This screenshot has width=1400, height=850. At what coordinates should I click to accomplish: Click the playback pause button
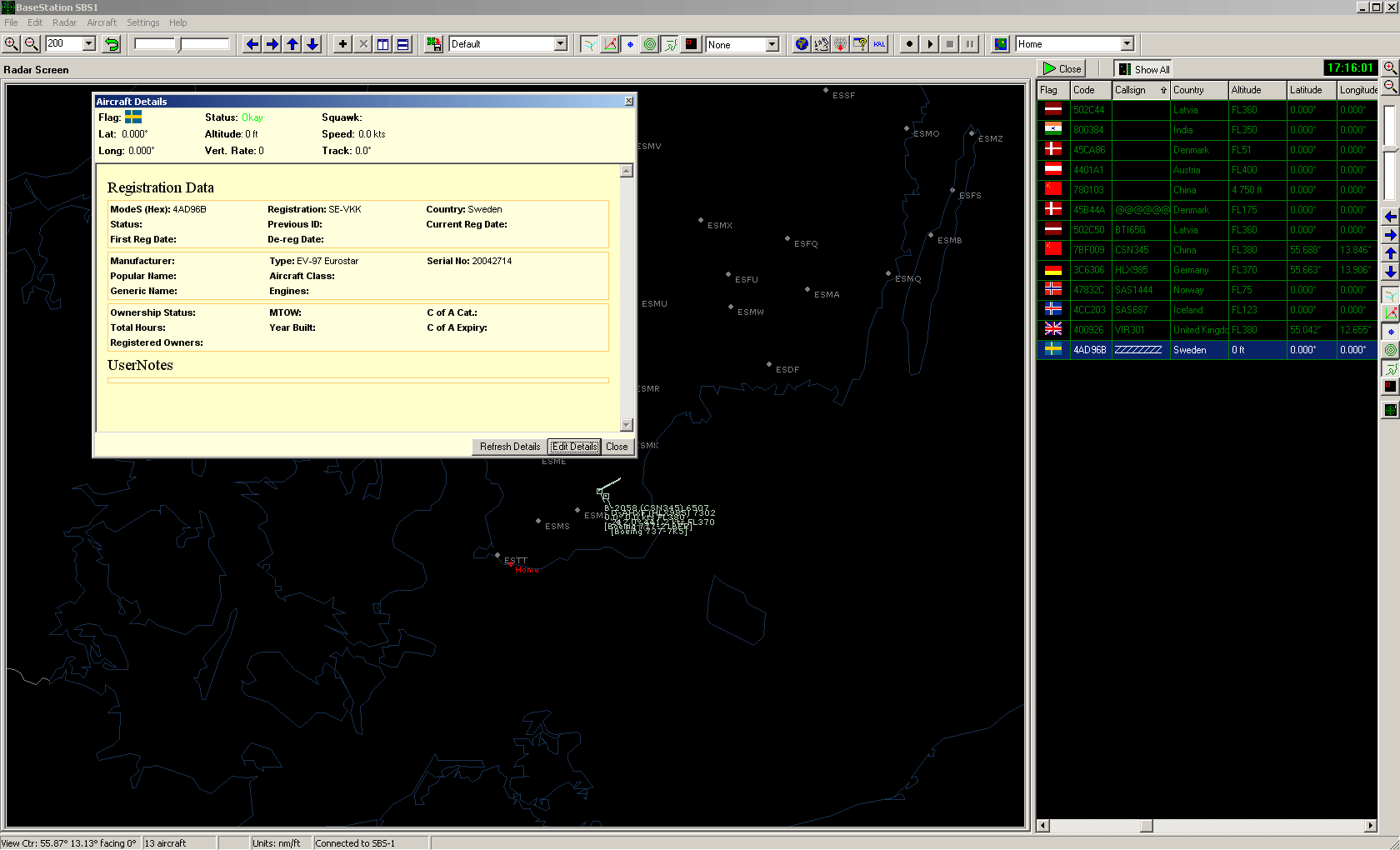click(x=969, y=44)
